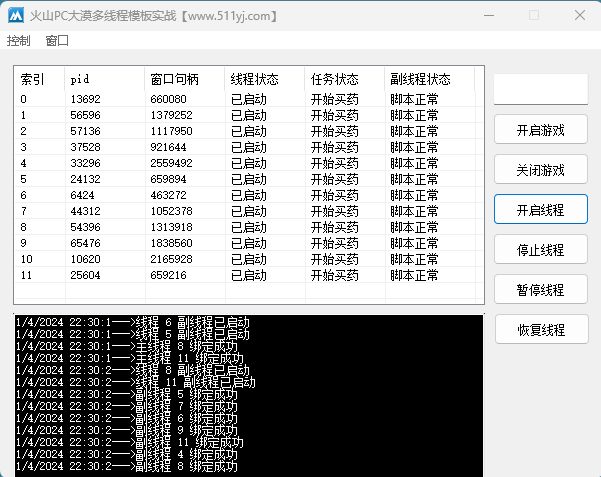Open the 窗口 menu

coord(57,41)
